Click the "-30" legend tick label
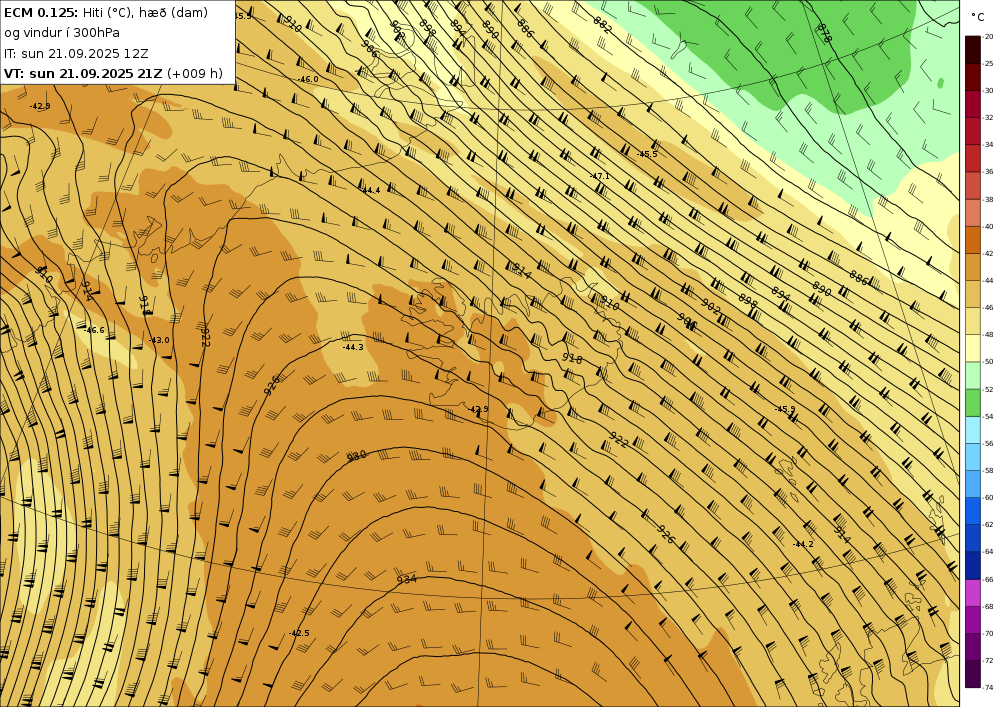 click(988, 91)
